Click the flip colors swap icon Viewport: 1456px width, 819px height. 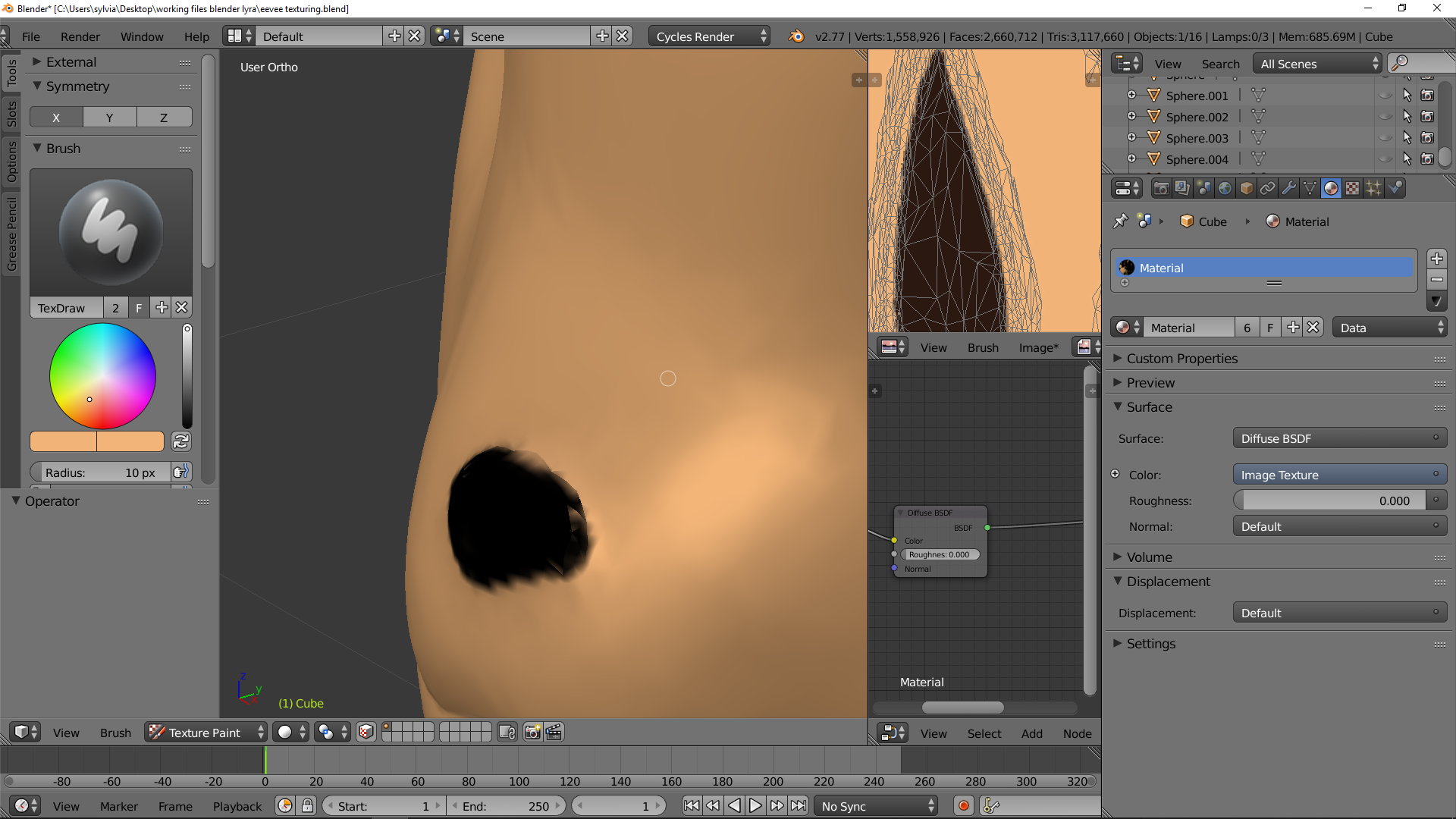point(181,441)
